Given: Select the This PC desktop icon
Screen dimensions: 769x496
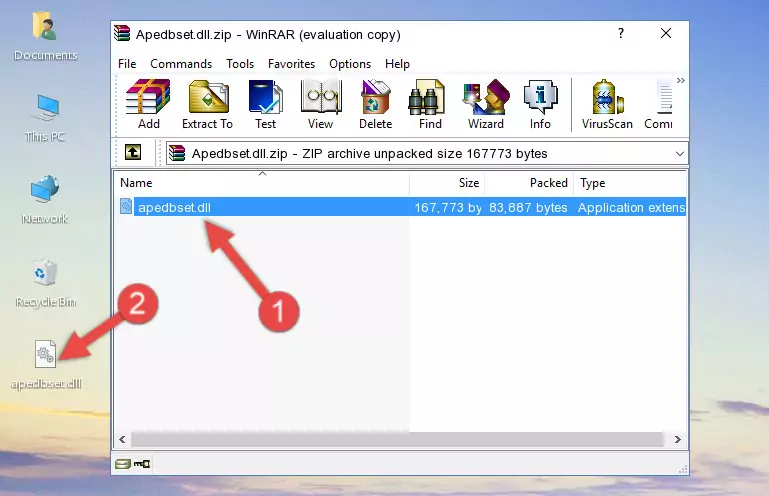Looking at the screenshot, I should click(45, 118).
